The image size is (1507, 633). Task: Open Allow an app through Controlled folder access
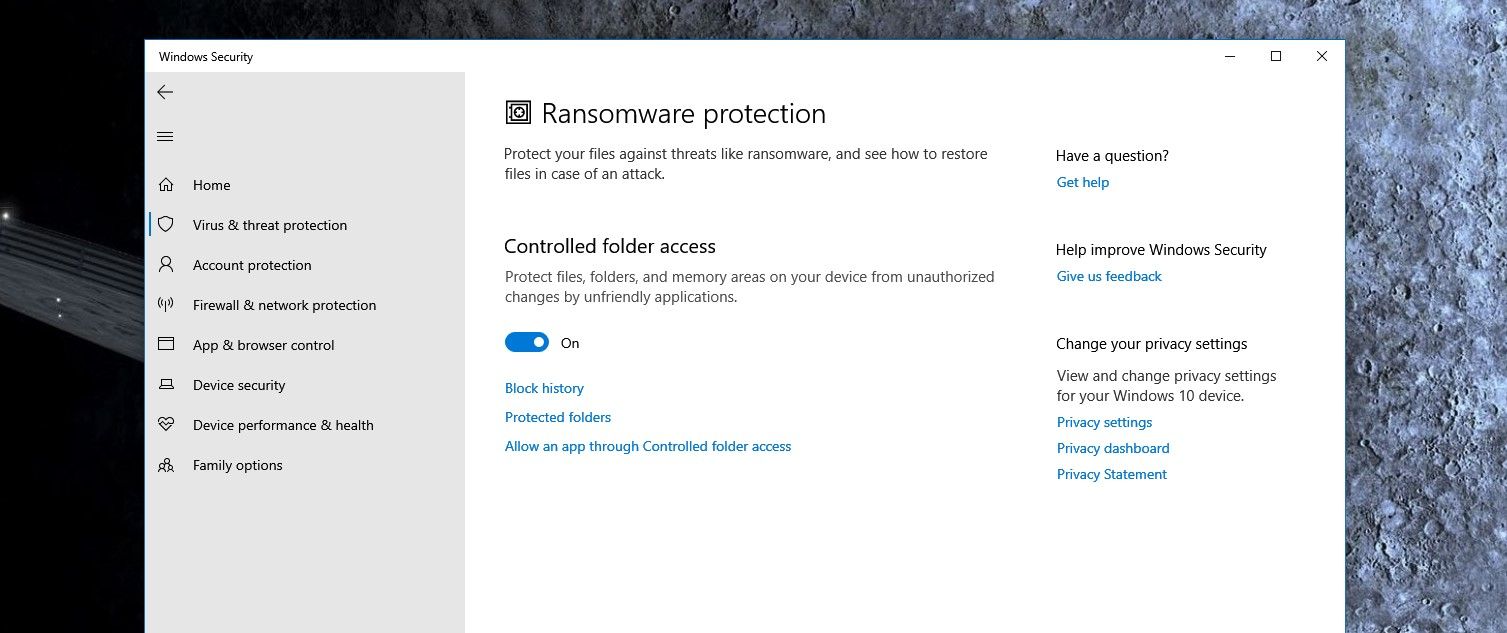point(648,446)
